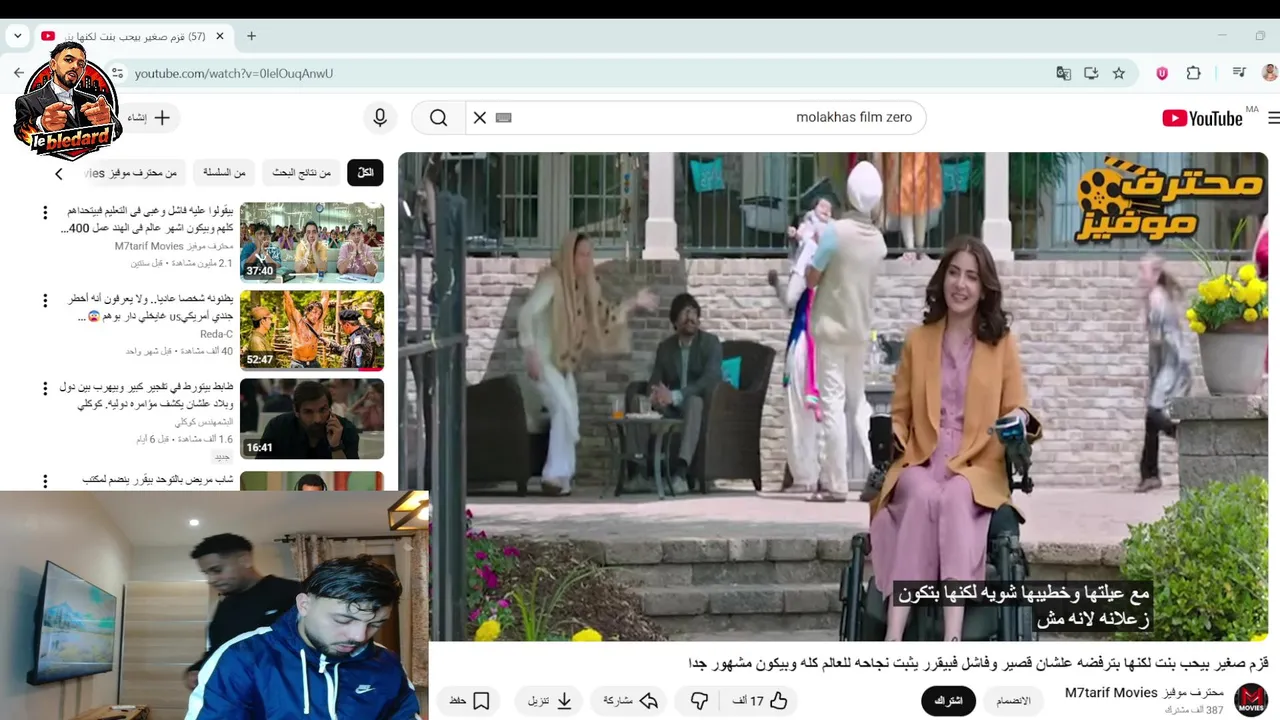Open the Chrome profile avatar
The height and width of the screenshot is (720, 1280).
1270,73
